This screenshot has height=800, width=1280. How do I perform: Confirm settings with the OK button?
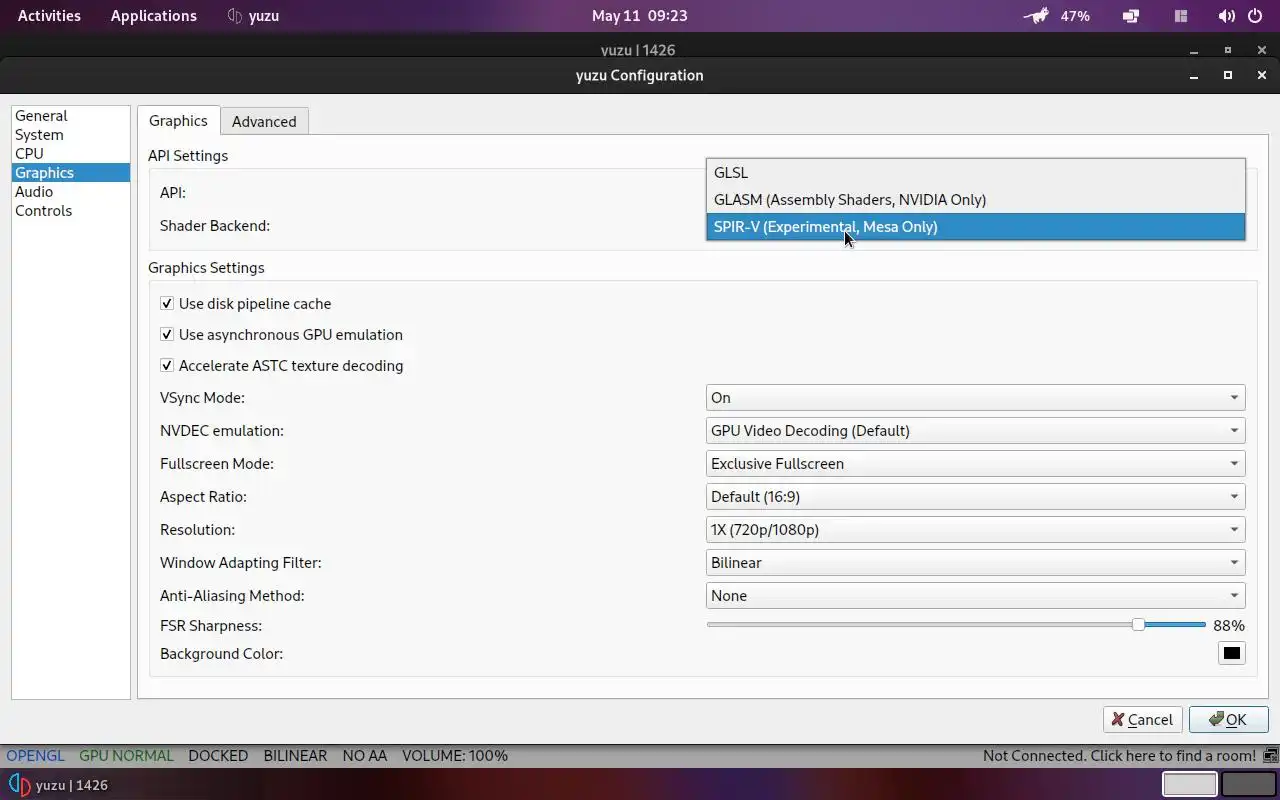[x=1228, y=719]
